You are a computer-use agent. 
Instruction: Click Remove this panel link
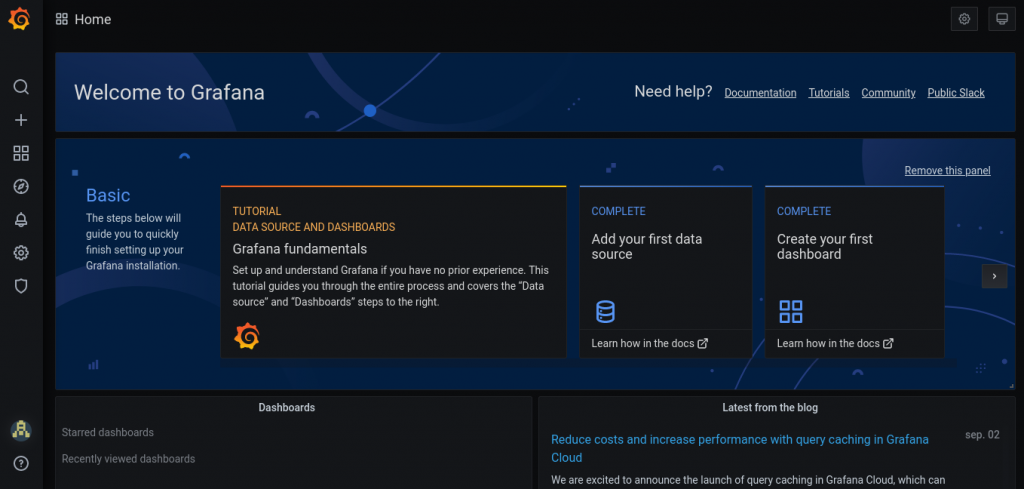pyautogui.click(x=947, y=171)
